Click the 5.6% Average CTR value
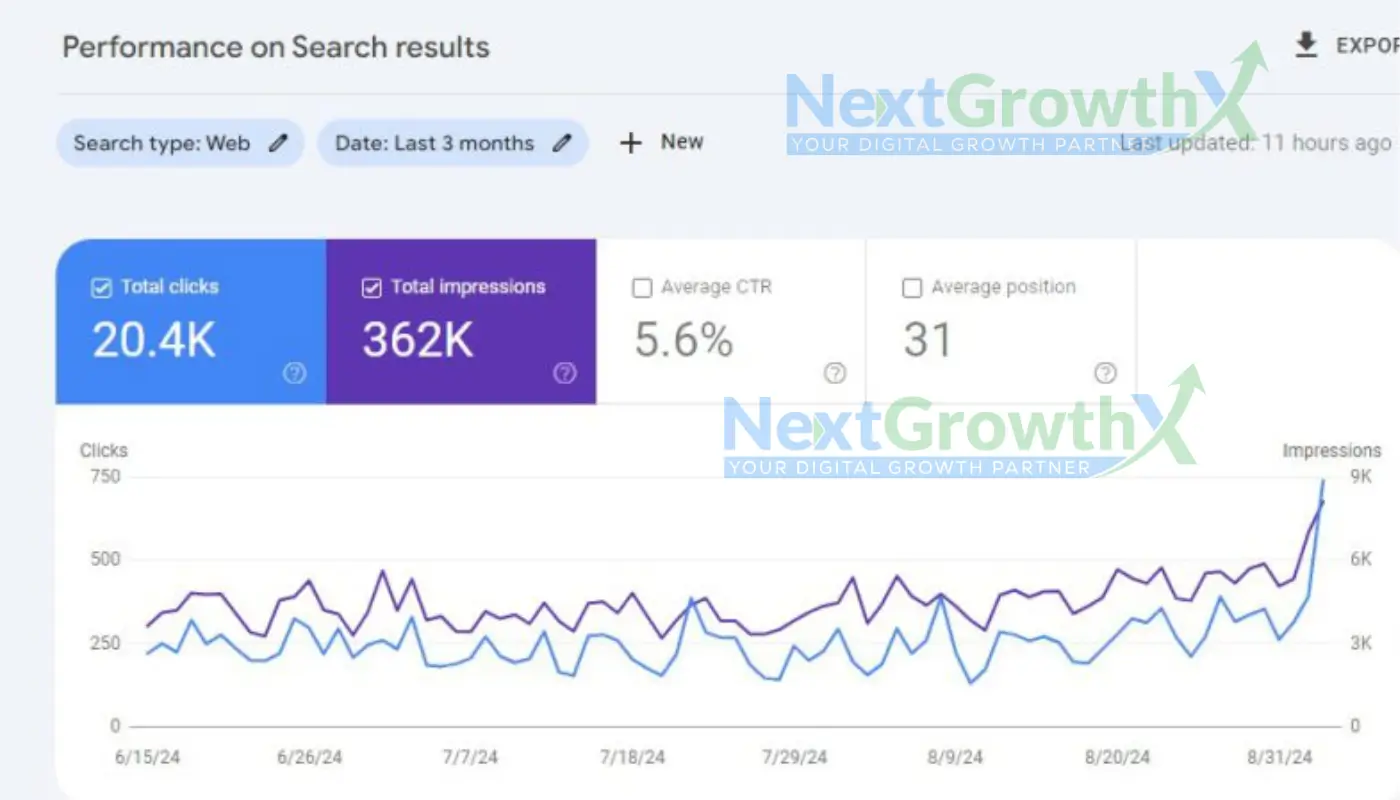The width and height of the screenshot is (1400, 800). pos(684,340)
